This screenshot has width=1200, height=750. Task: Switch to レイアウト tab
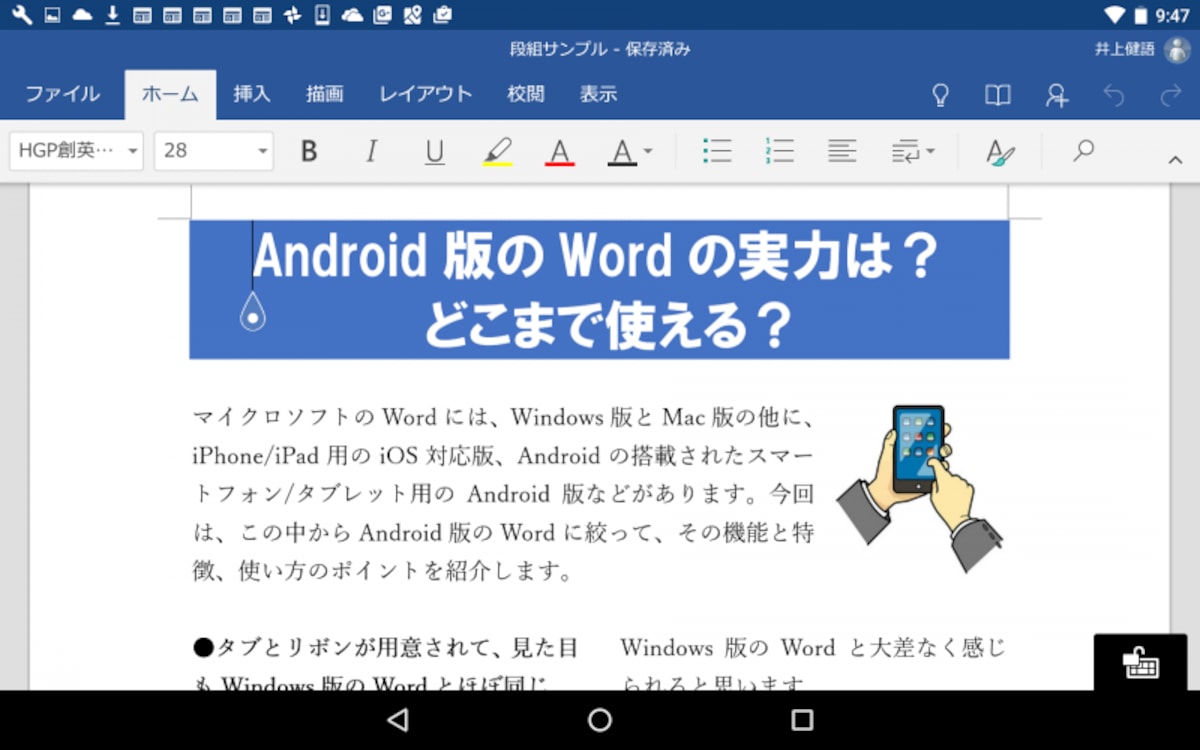pyautogui.click(x=425, y=94)
